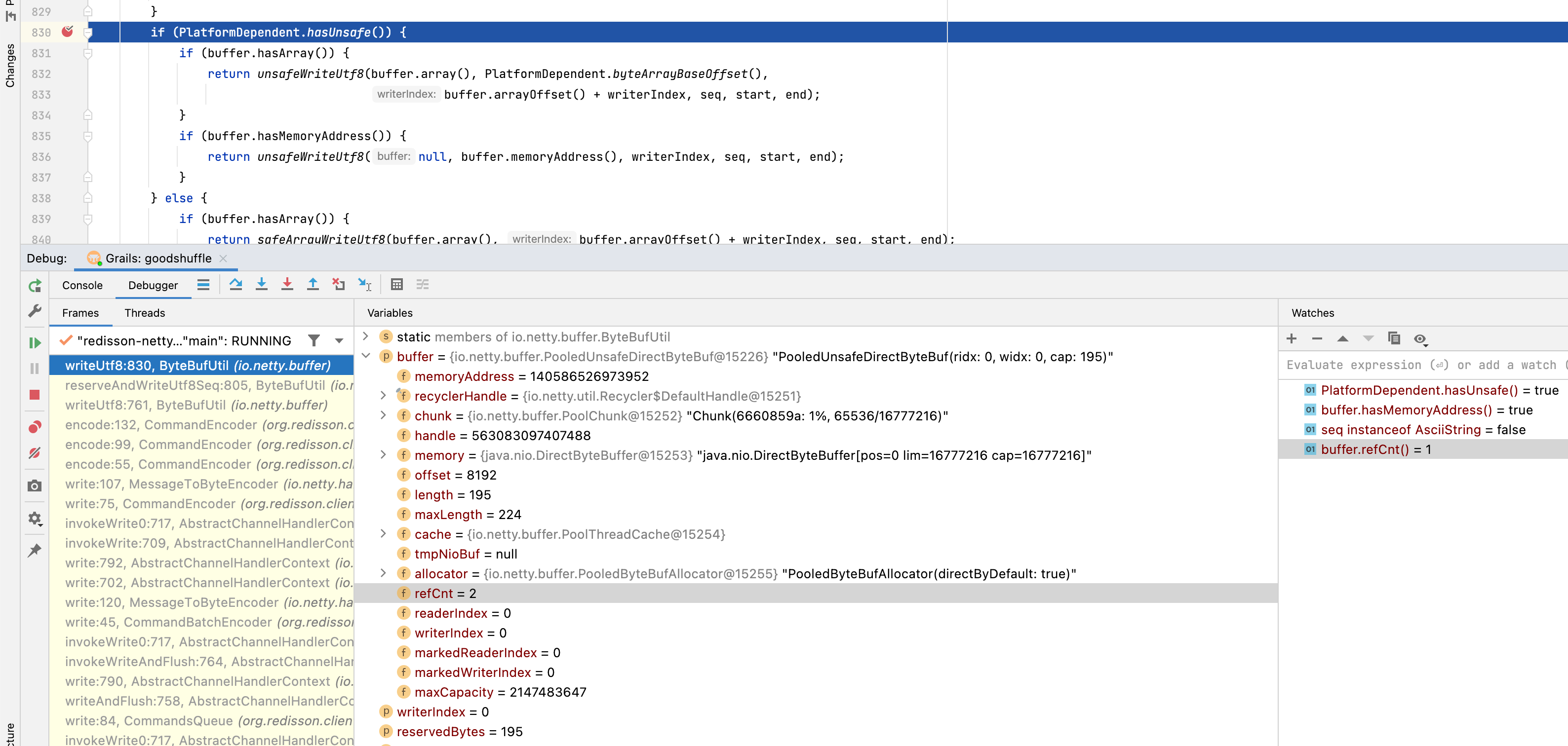Add a new watch with plus button

[x=1292, y=339]
